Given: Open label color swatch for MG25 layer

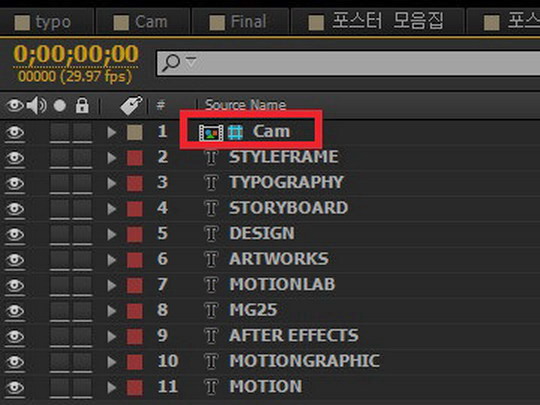Looking at the screenshot, I should click(x=135, y=311).
